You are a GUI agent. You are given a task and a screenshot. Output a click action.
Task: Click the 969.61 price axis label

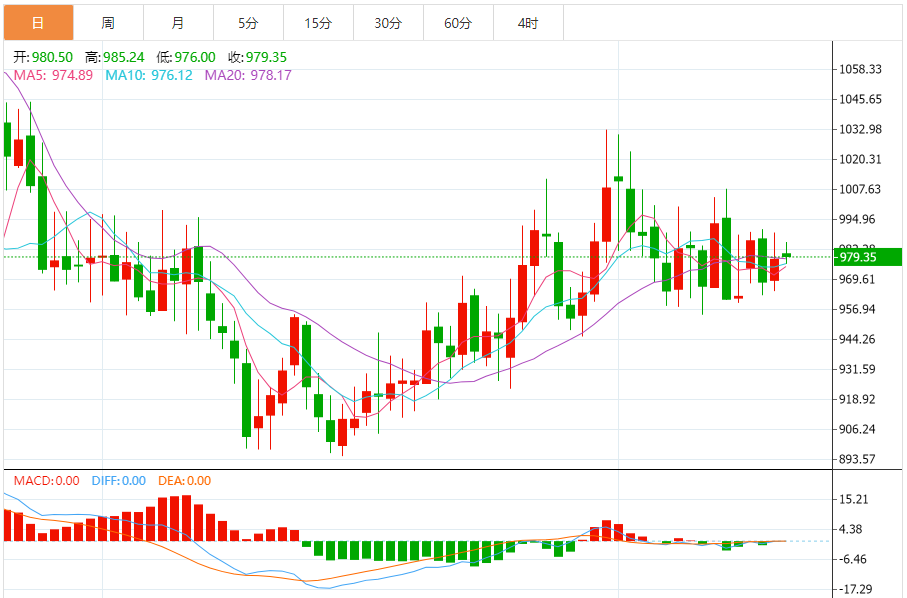[857, 279]
